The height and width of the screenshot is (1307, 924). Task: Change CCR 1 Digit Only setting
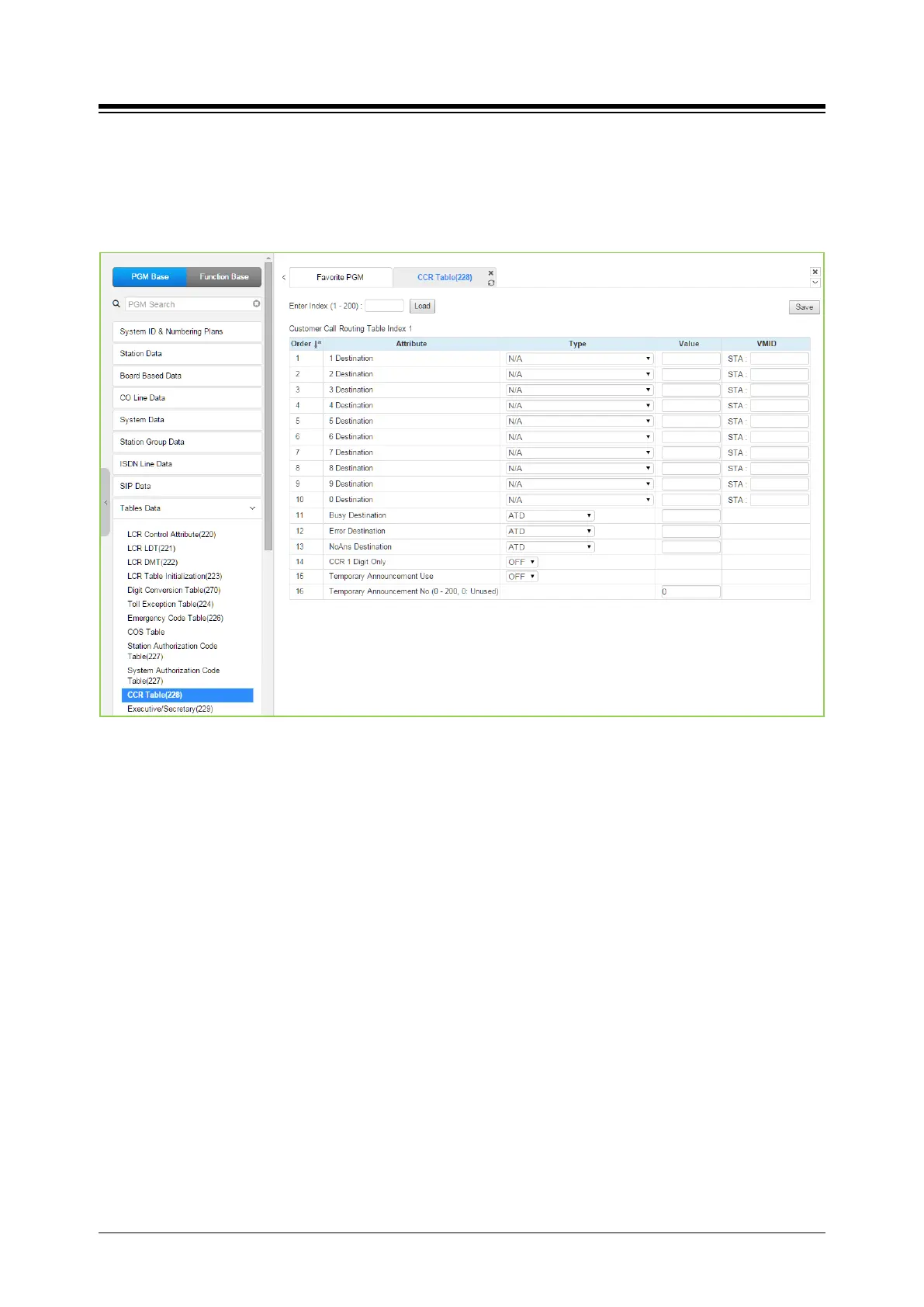click(x=521, y=562)
